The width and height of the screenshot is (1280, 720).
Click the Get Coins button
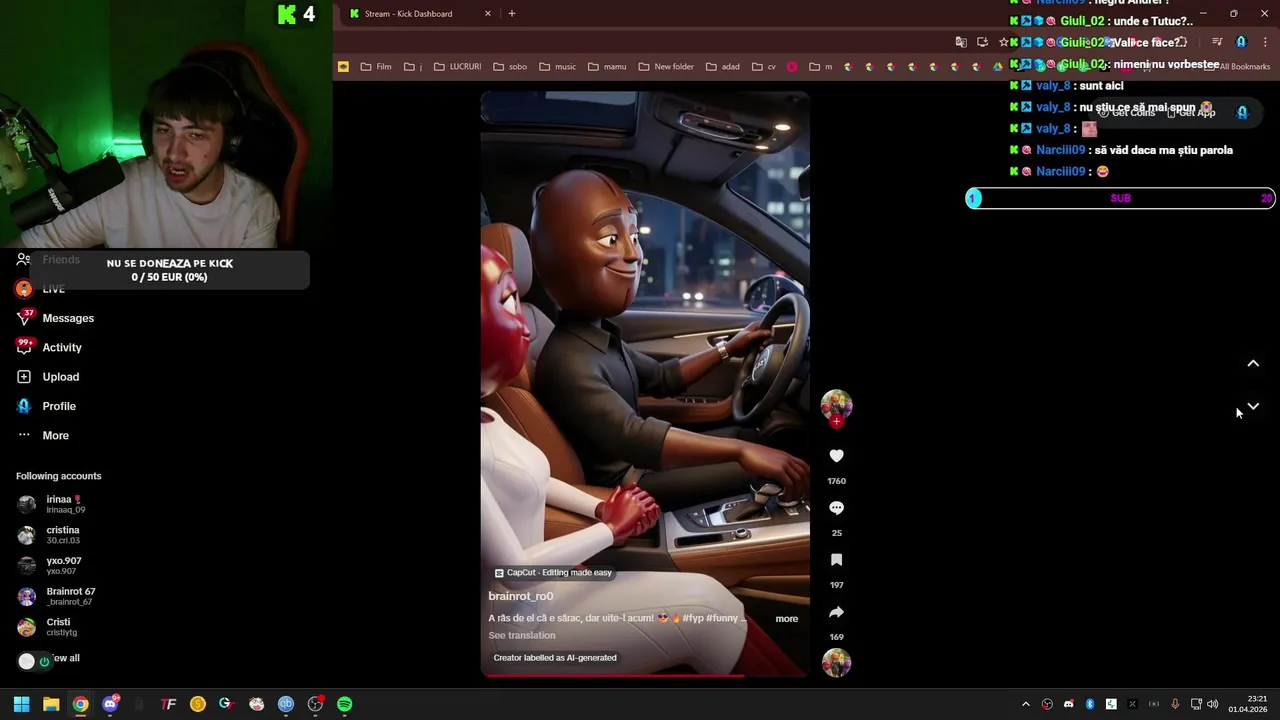(x=1126, y=113)
